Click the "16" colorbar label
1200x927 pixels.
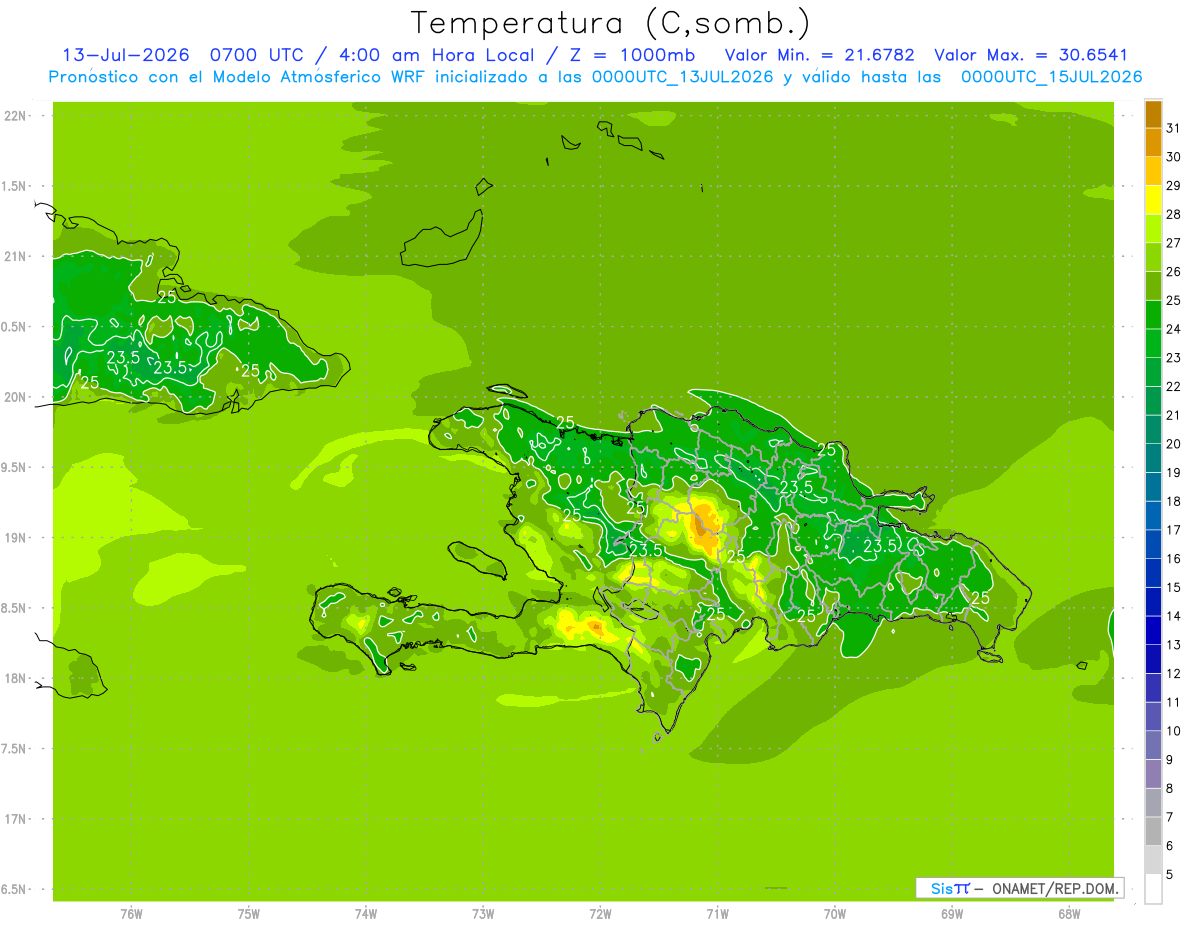click(1173, 559)
